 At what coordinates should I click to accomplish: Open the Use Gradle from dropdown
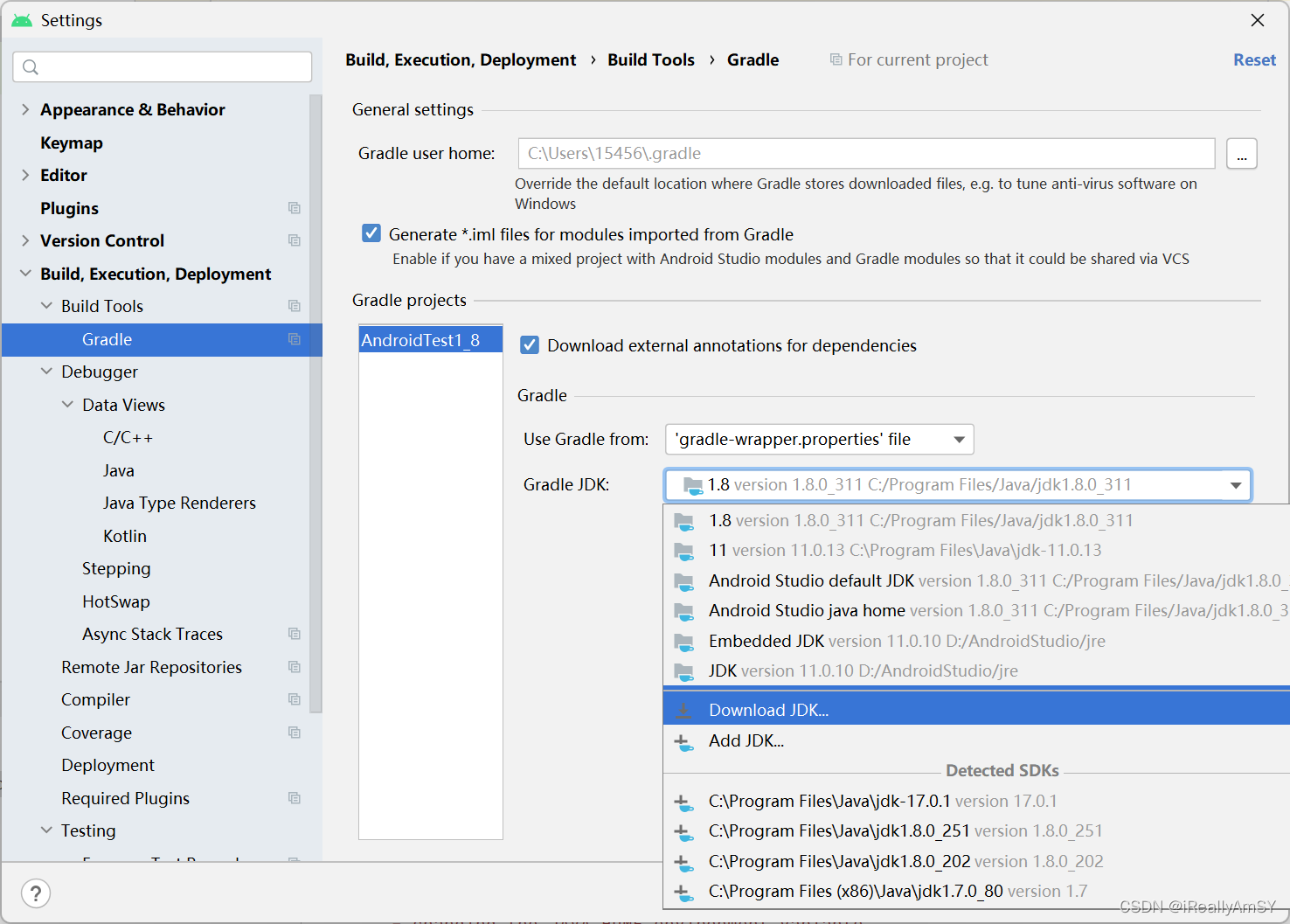click(x=819, y=439)
